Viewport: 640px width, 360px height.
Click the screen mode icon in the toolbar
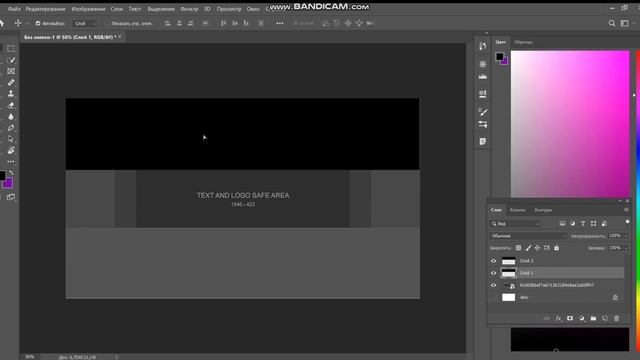pyautogui.click(x=11, y=197)
